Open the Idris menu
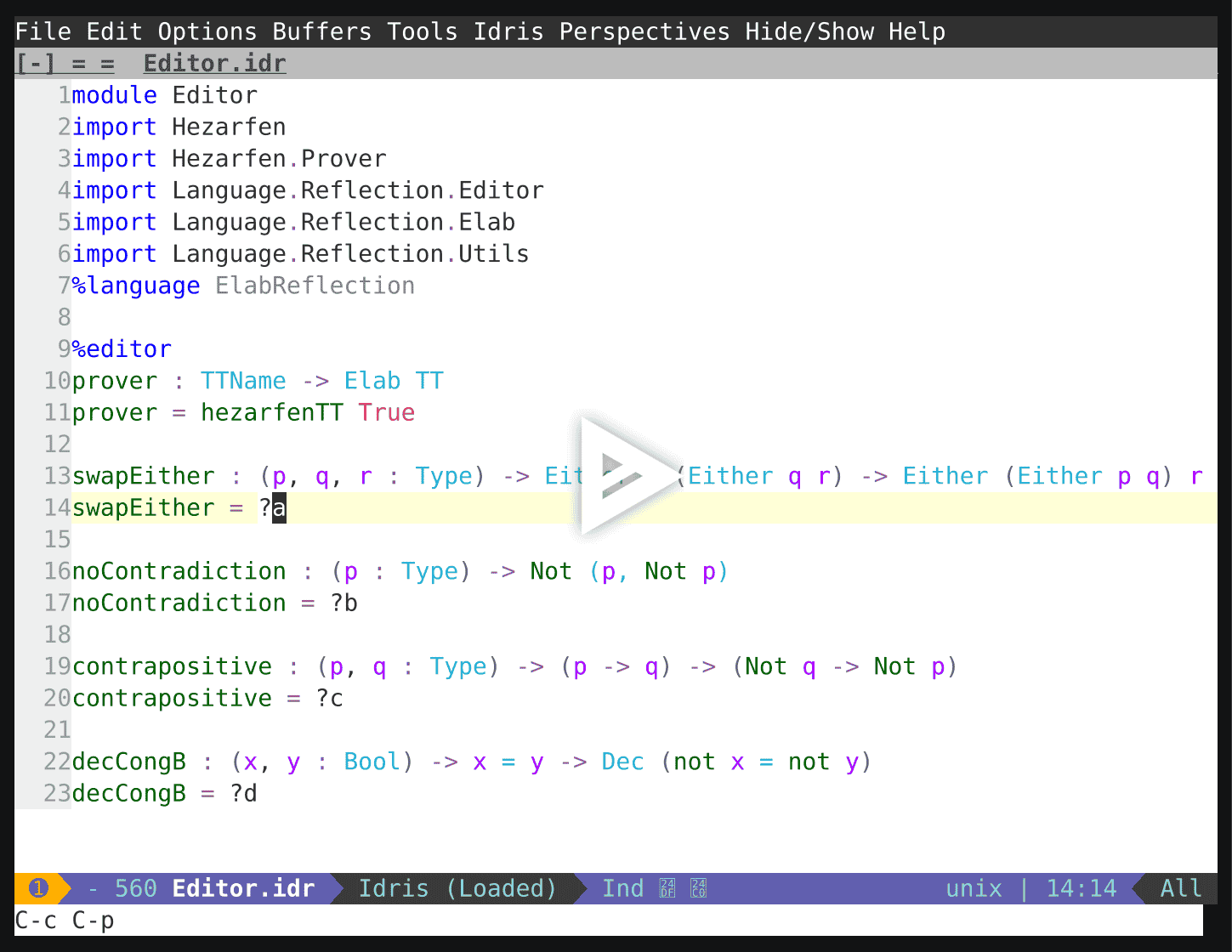Viewport: 1232px width, 952px height. 508,31
